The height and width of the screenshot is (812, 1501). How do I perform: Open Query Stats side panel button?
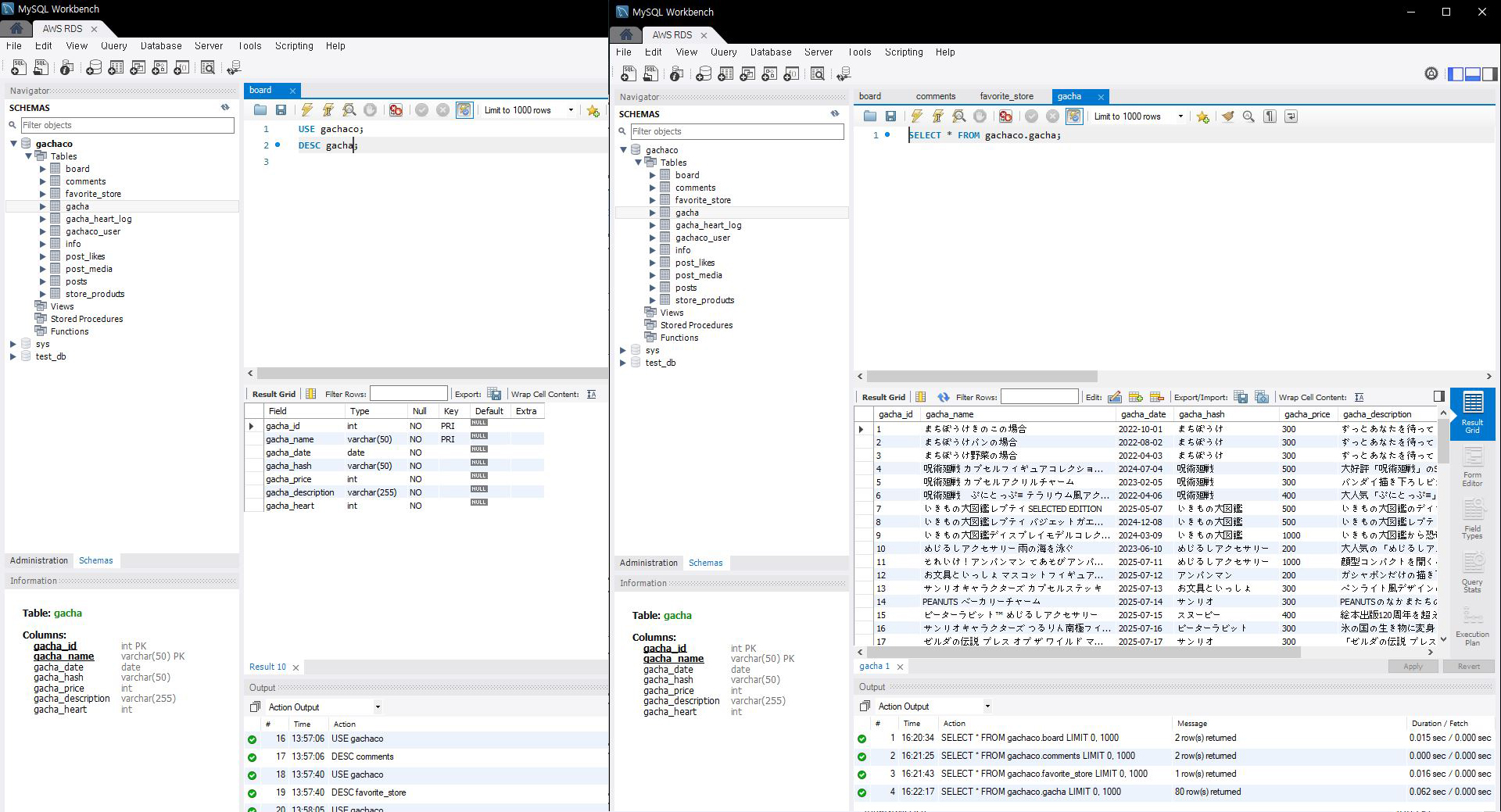pos(1472,572)
